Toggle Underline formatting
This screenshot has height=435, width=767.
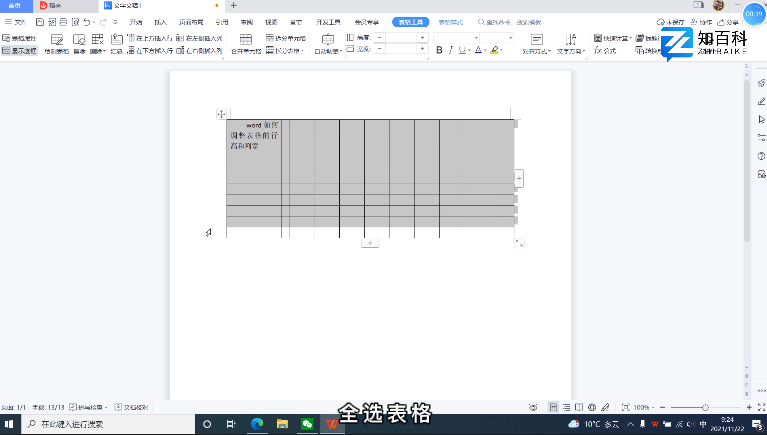[x=462, y=50]
